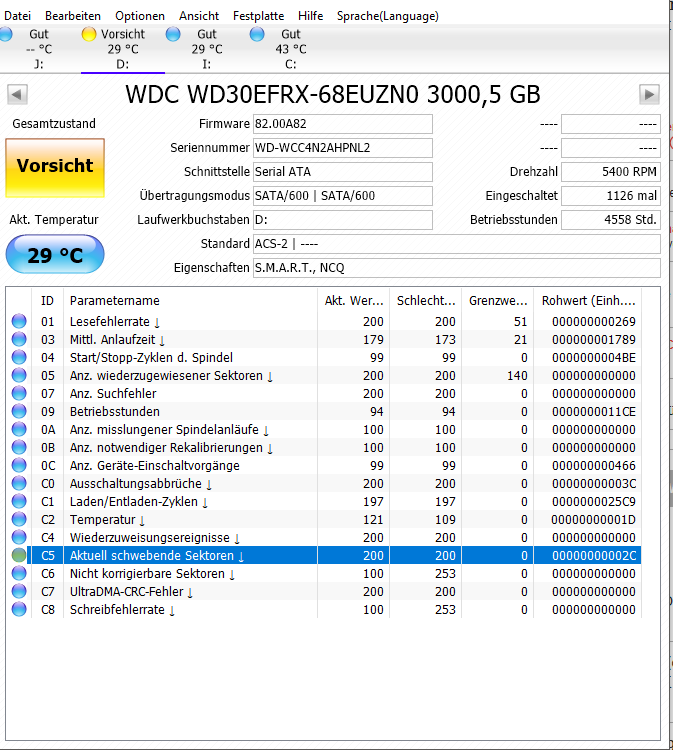Select drive D: Vorsicht tab
Image resolution: width=673 pixels, height=750 pixels.
[123, 49]
